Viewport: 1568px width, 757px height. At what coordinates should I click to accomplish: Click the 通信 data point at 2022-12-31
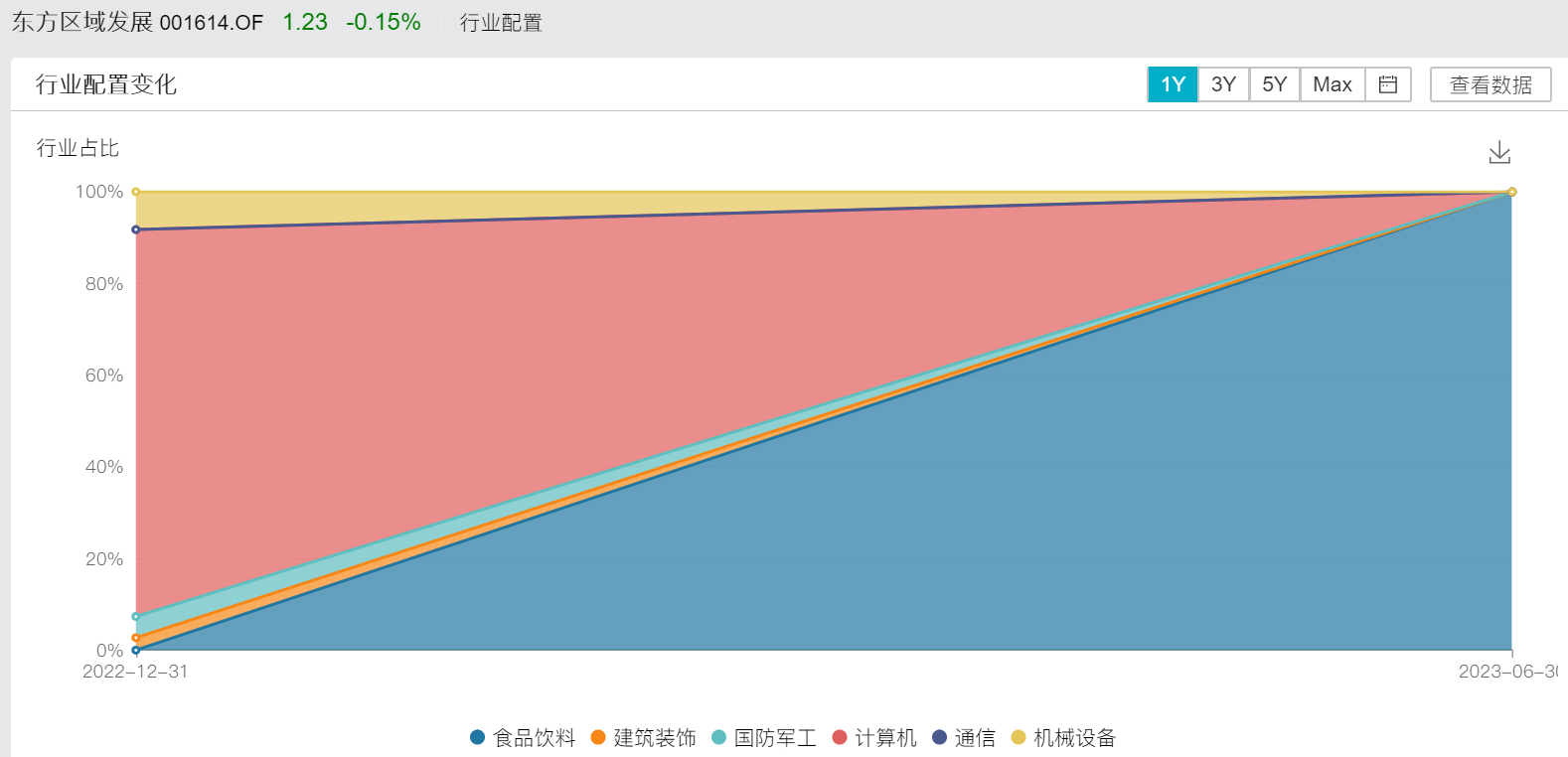tap(136, 229)
